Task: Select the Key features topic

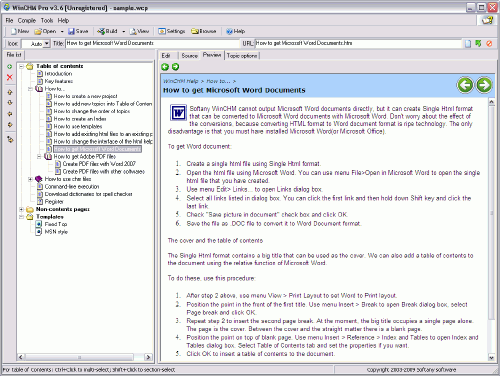Action: tap(59, 81)
